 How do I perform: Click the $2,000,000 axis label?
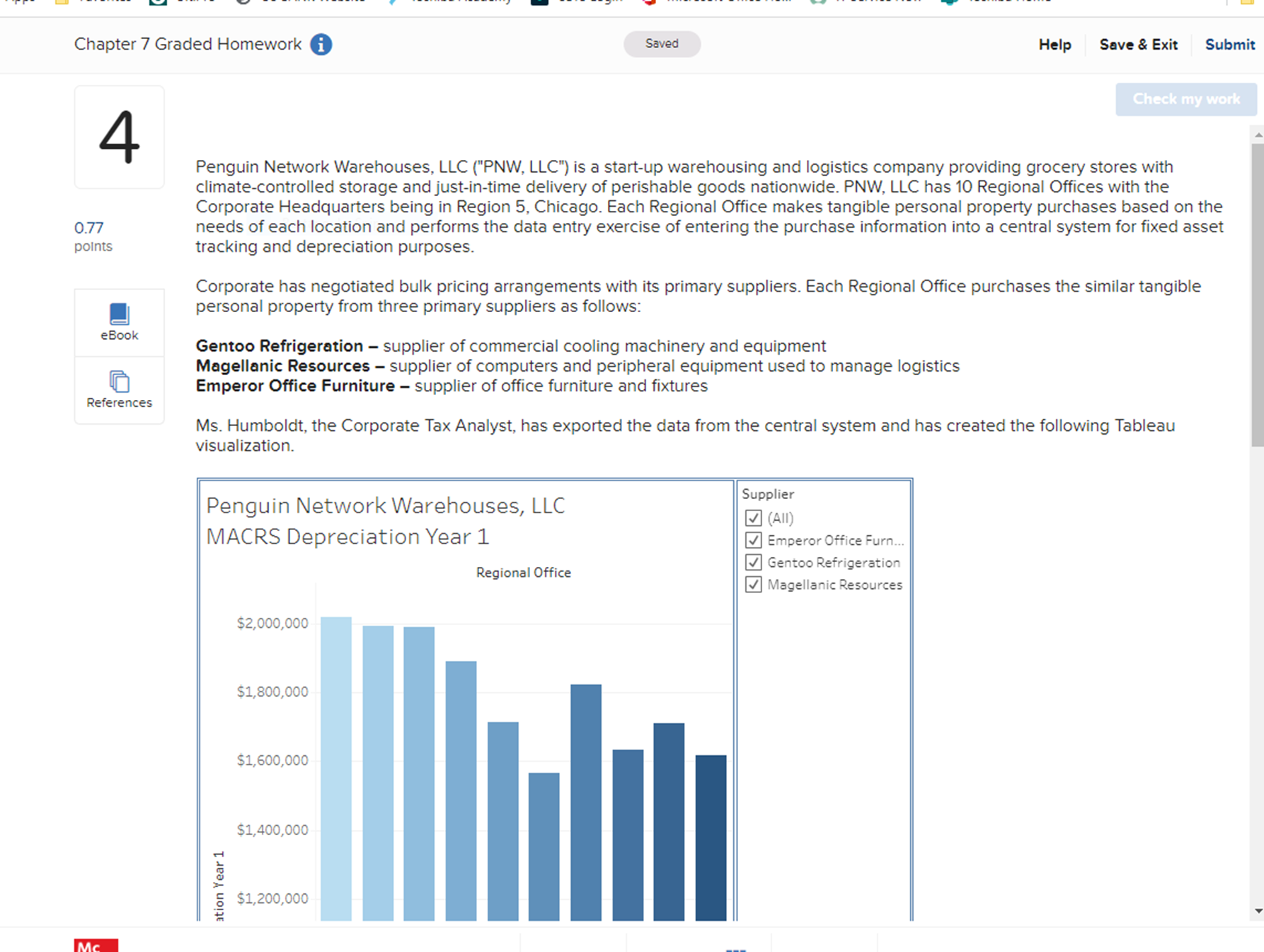coord(272,623)
